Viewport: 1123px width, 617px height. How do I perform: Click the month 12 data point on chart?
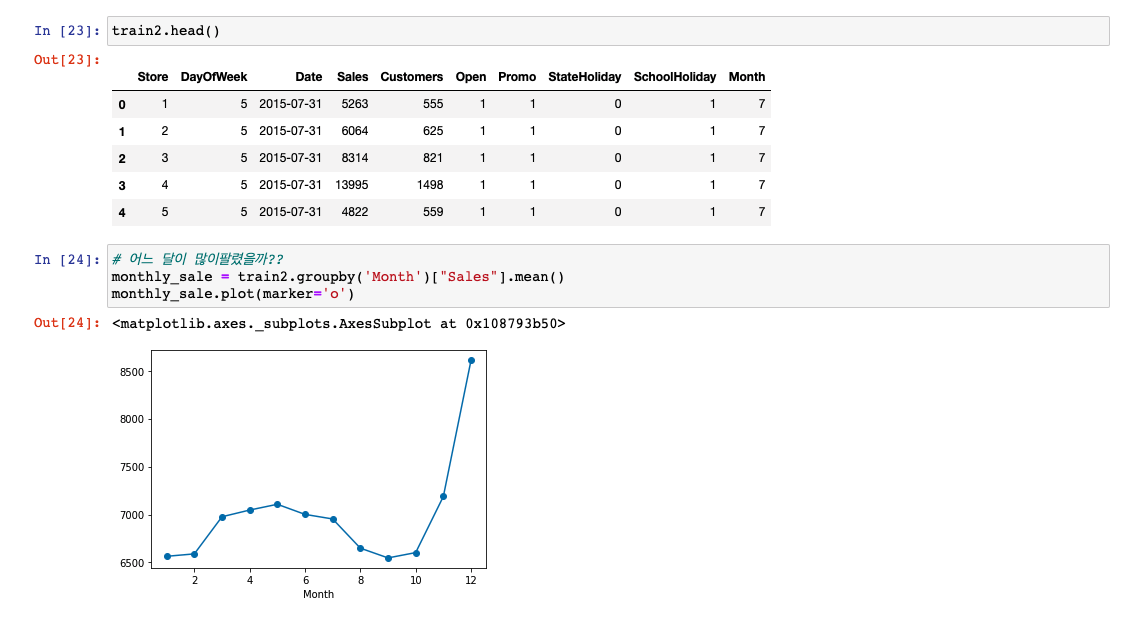click(471, 360)
